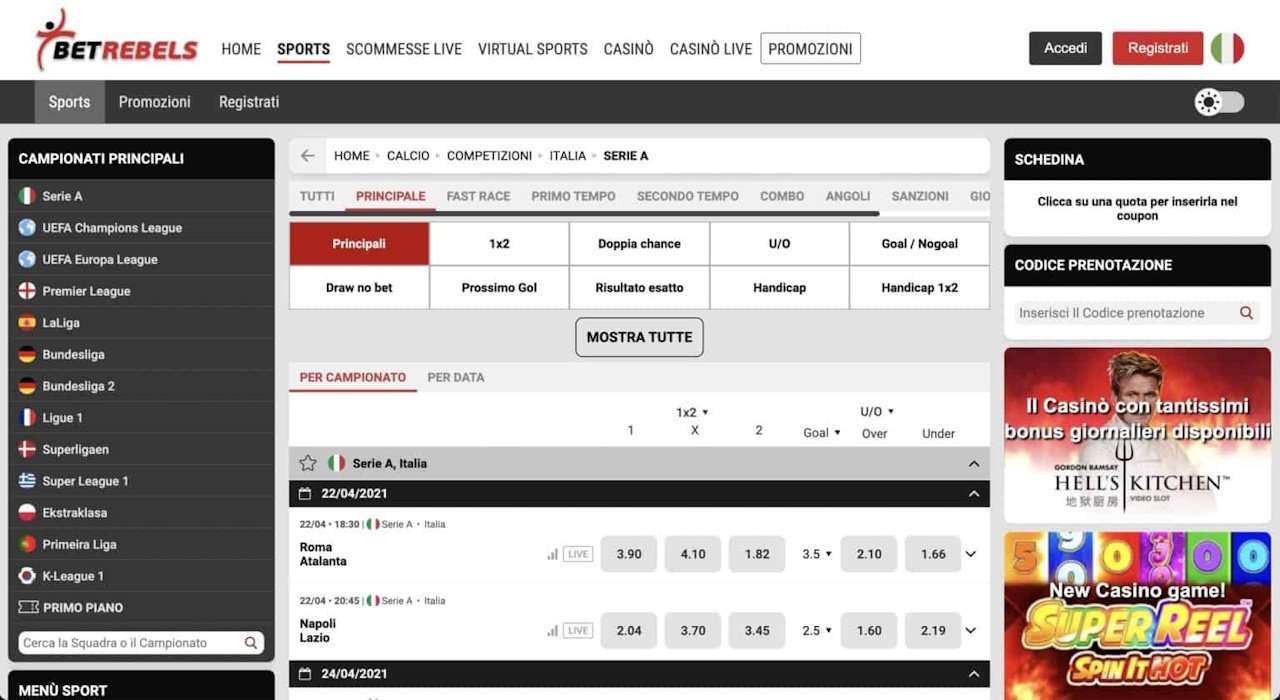This screenshot has width=1280, height=700.
Task: Open the U/O market dropdown in the header
Action: tap(877, 412)
